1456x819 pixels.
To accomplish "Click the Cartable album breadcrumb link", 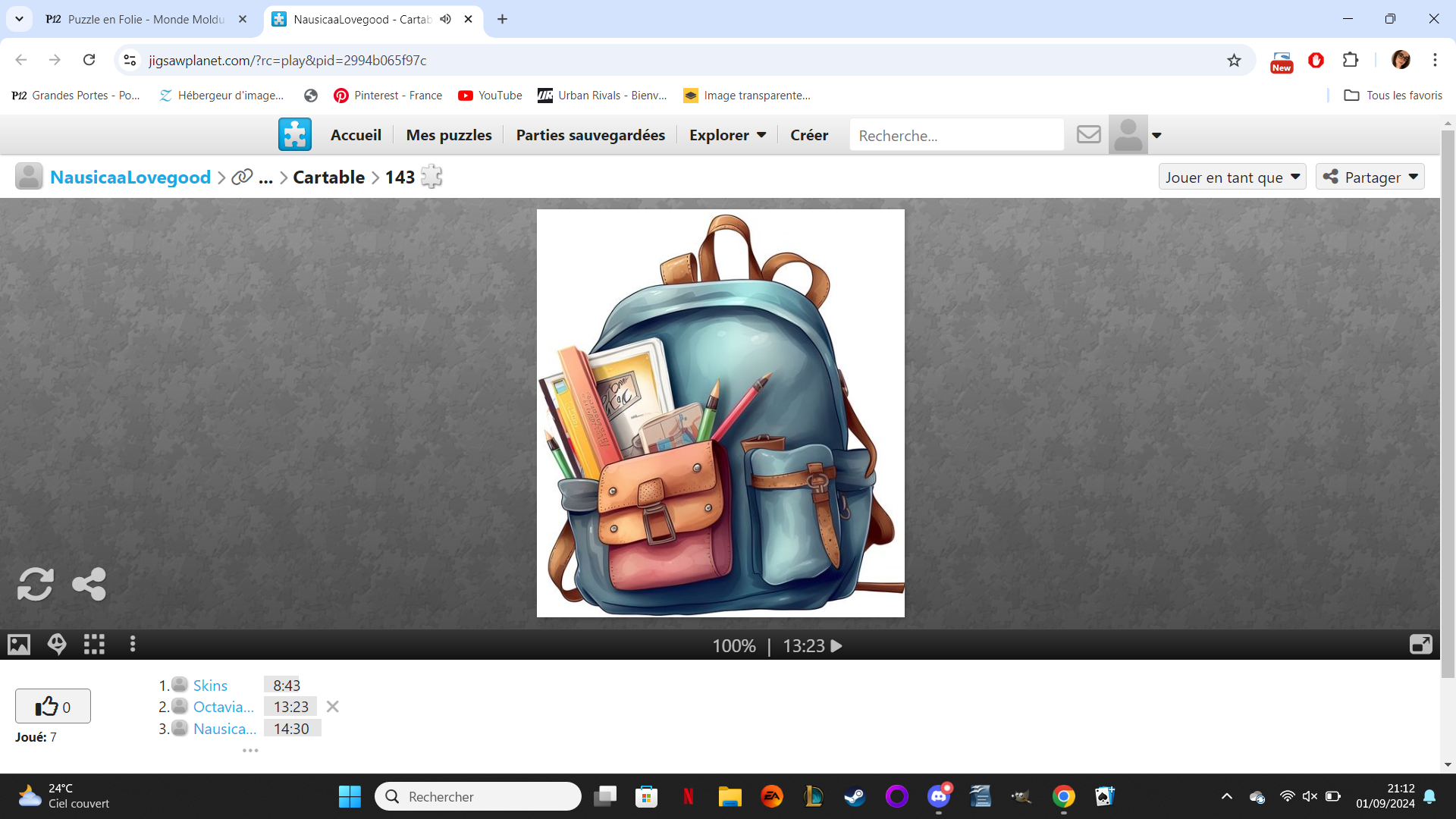I will pos(329,177).
